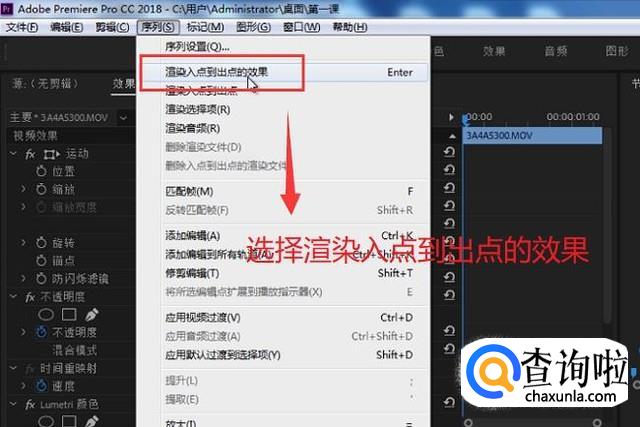Reset the 运动 effect
The image size is (640, 427).
(x=449, y=152)
